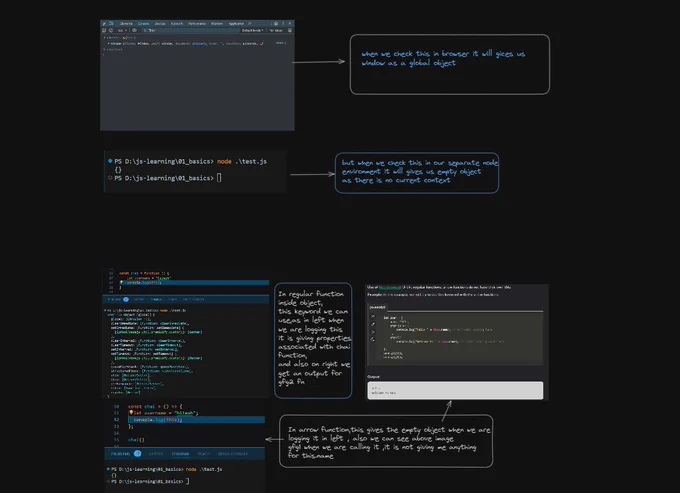Screen dimensions: 680x493
Task: Open the Sources tab in DevTools
Action: coord(160,23)
